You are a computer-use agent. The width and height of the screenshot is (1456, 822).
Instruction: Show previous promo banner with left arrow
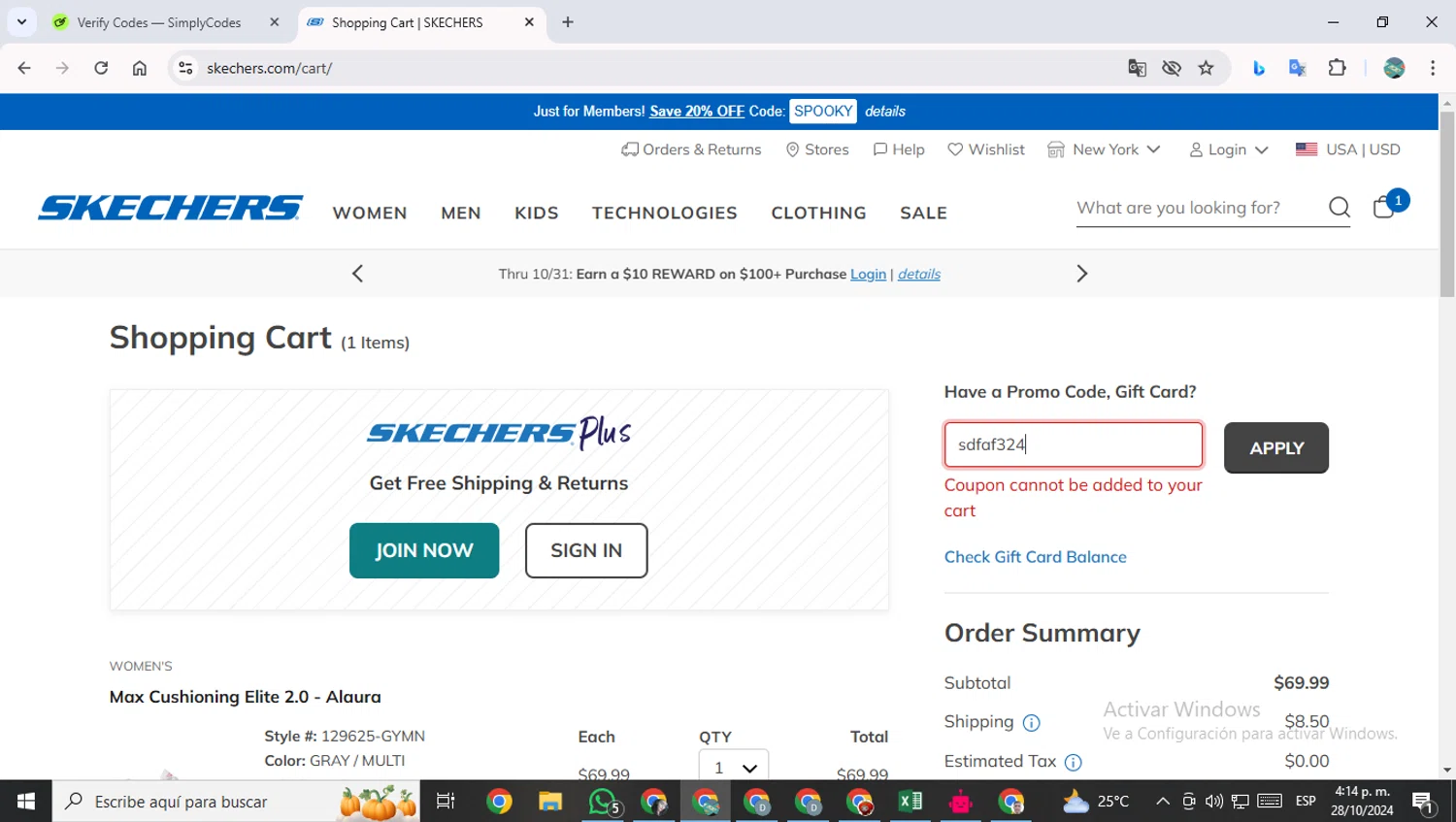357,274
